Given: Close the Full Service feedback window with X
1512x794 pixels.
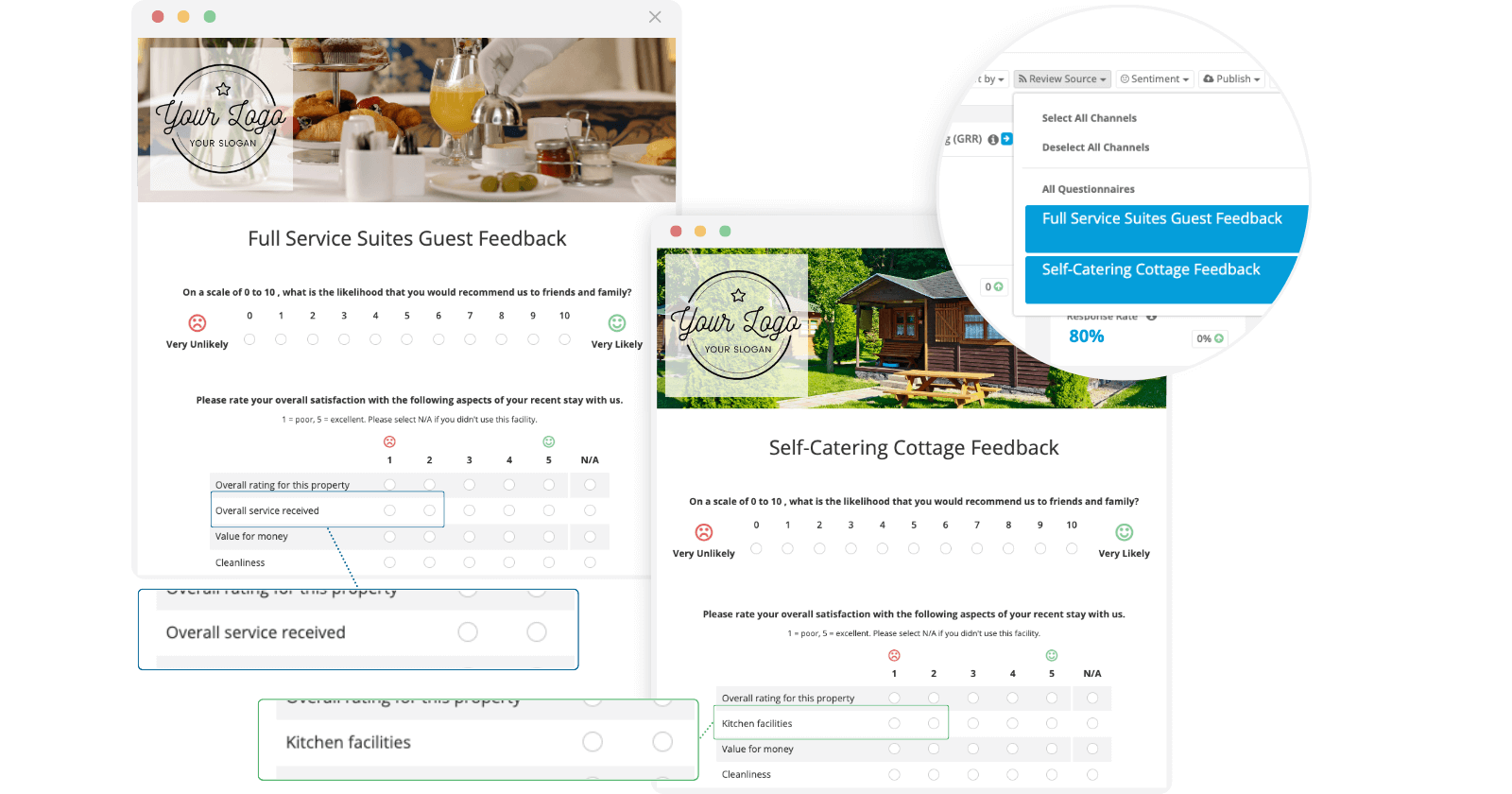Looking at the screenshot, I should (655, 17).
